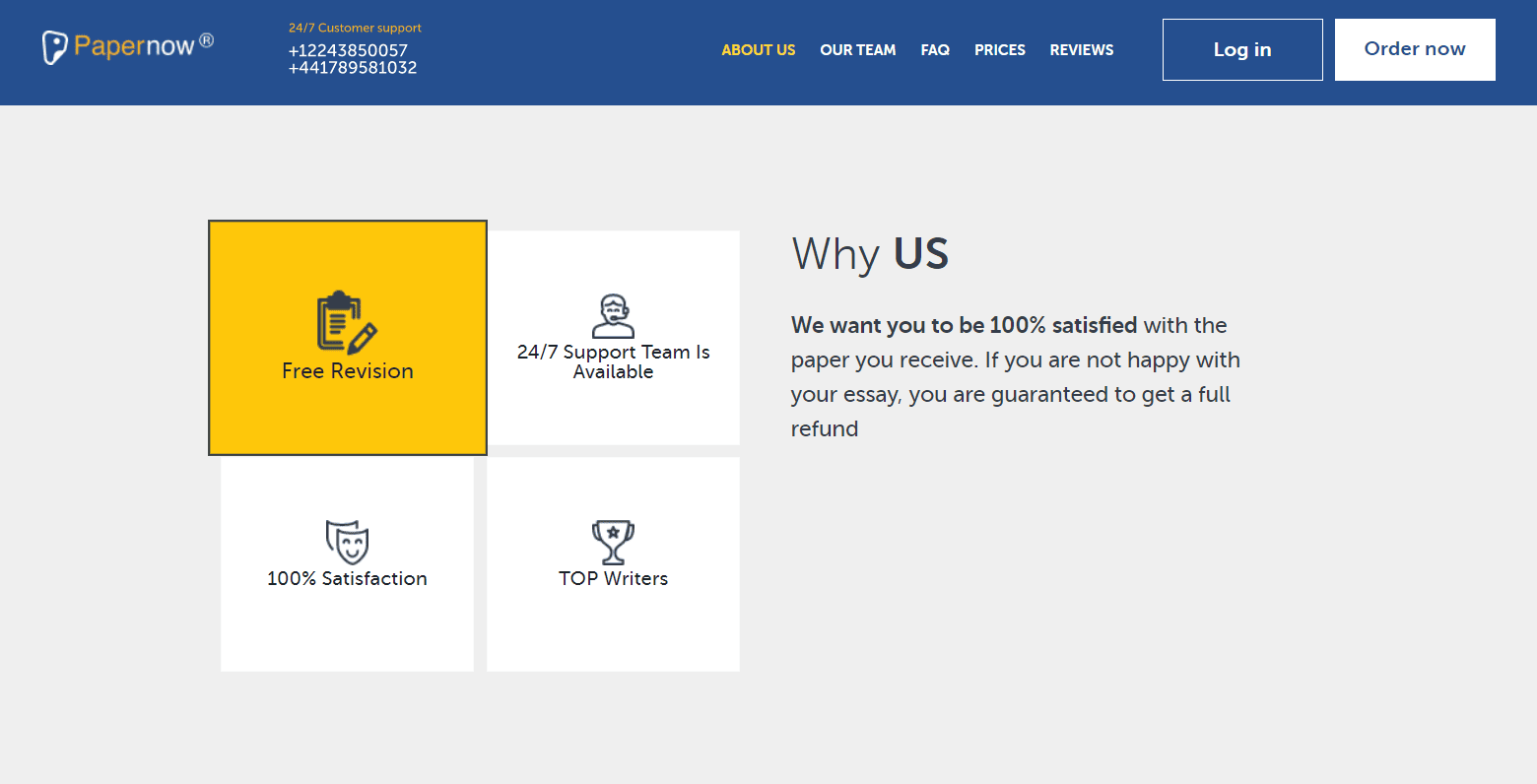This screenshot has height=784, width=1537.
Task: Select the TOP Writers card
Action: (x=613, y=563)
